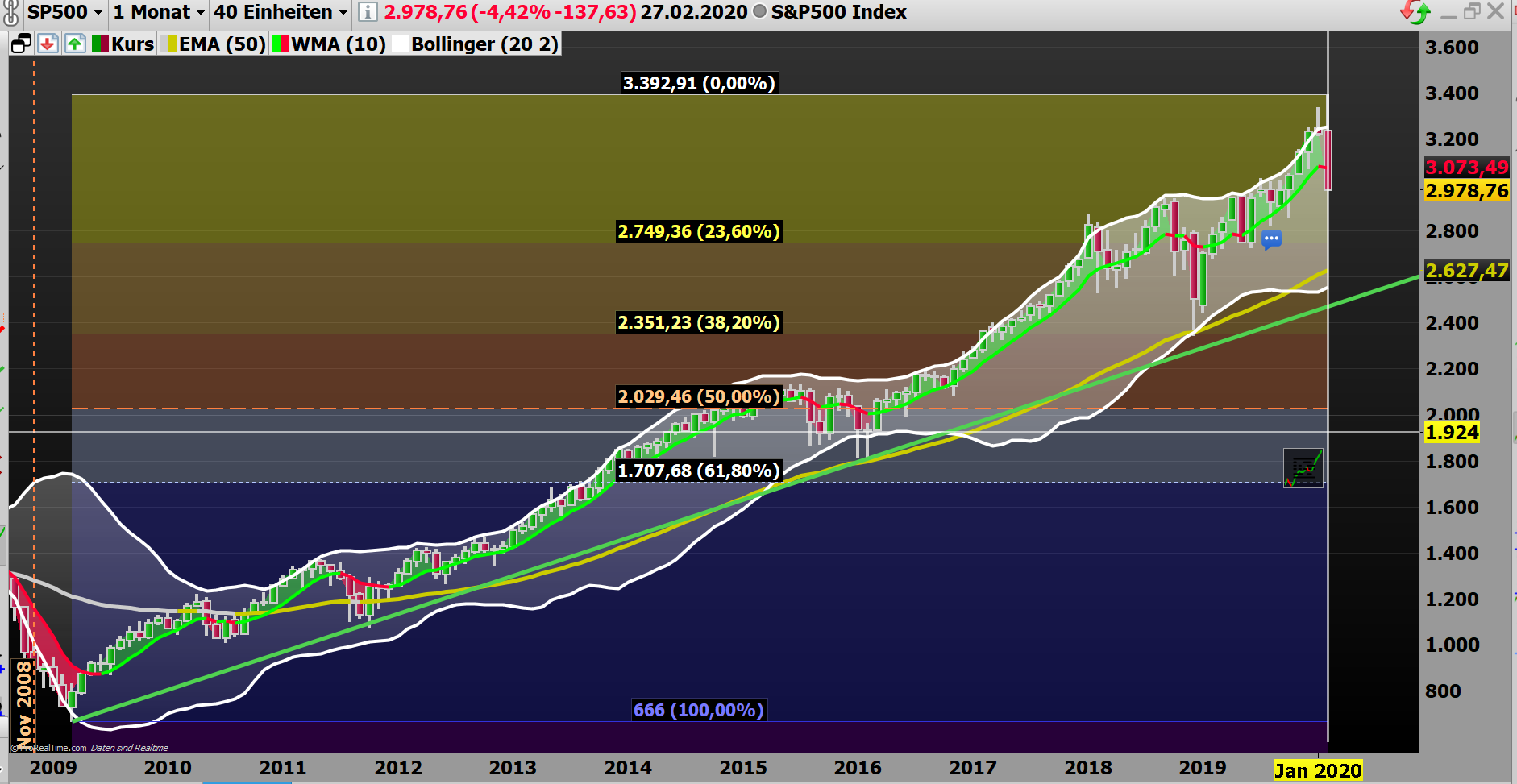Select the 666 (100,00%) Fibonacci label

(699, 710)
